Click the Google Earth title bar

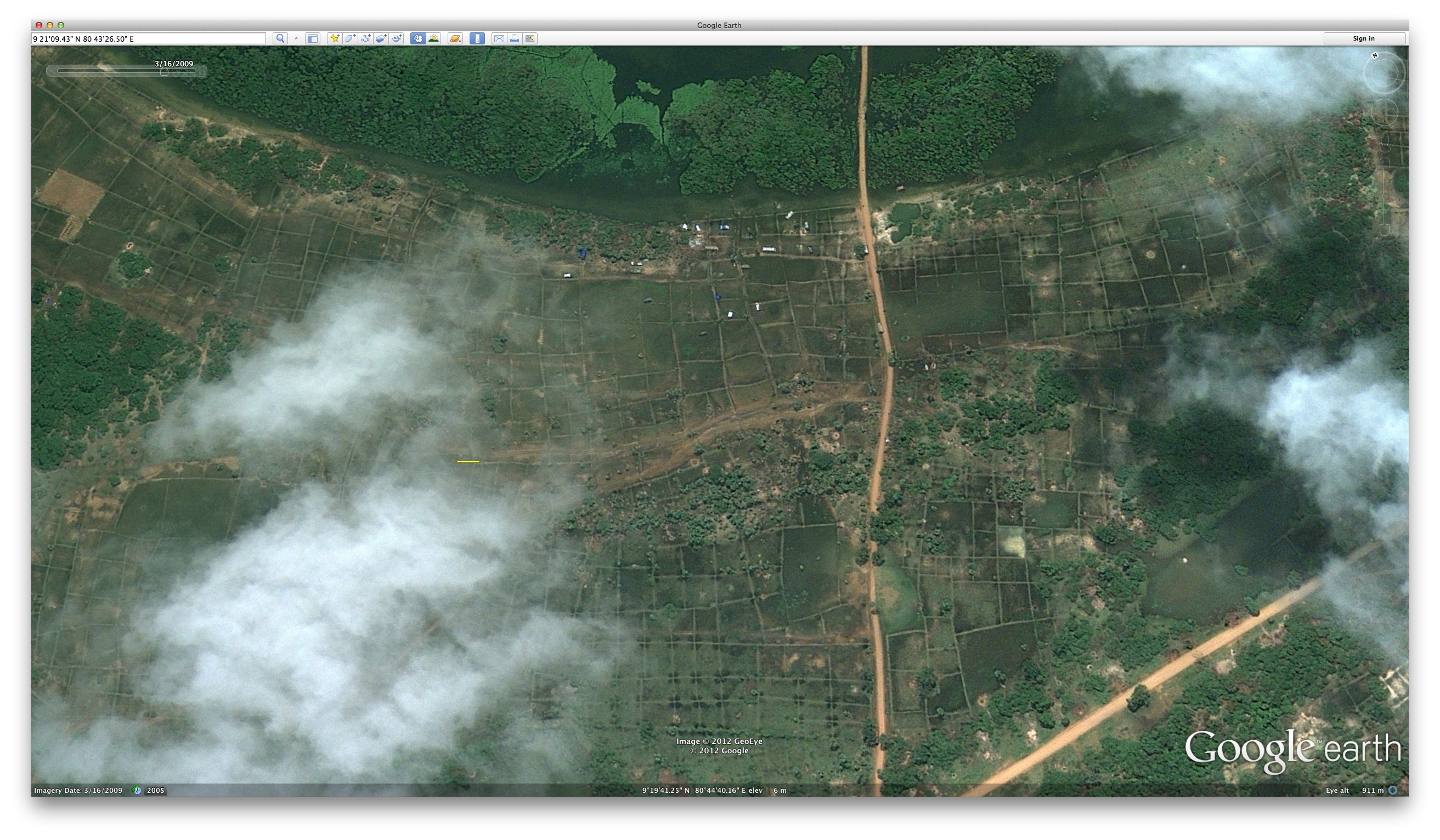[x=719, y=25]
